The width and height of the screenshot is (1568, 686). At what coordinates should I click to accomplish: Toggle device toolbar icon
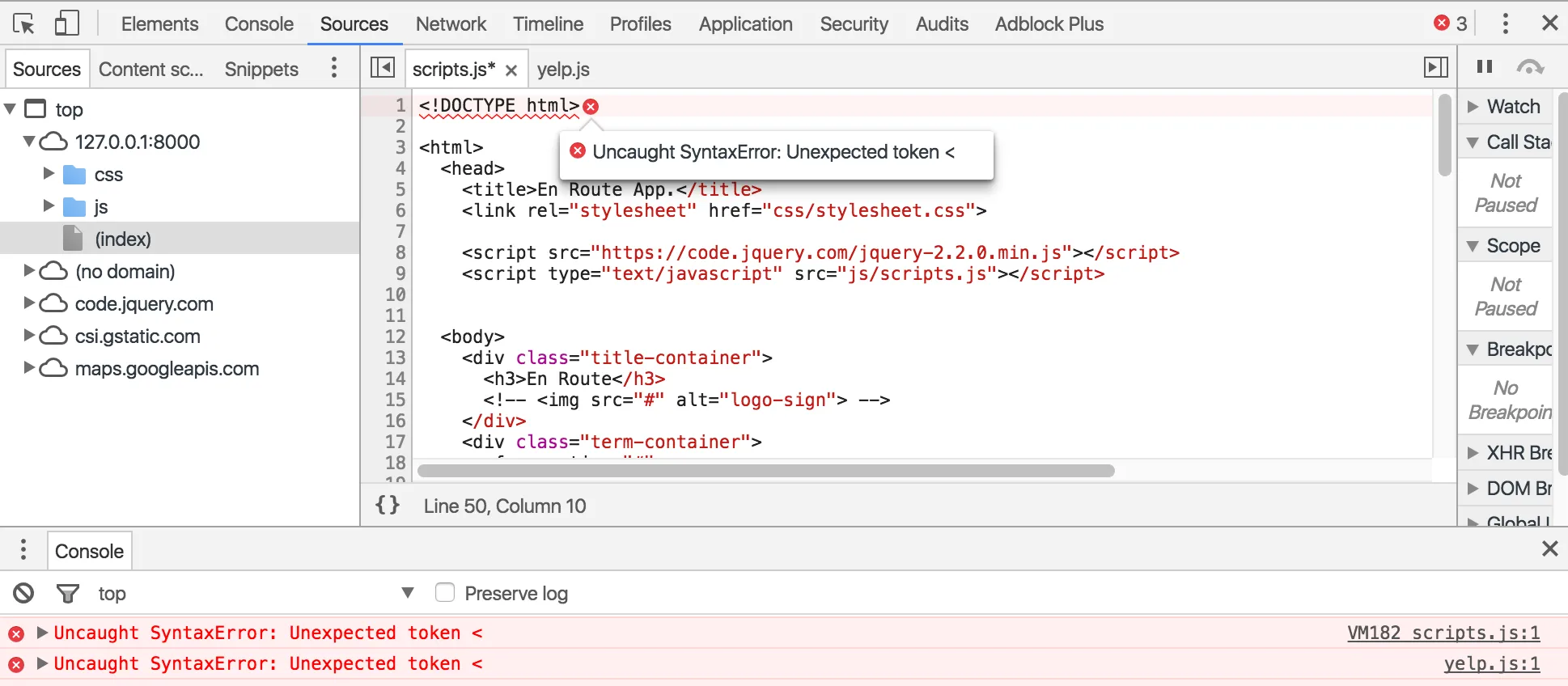click(66, 23)
